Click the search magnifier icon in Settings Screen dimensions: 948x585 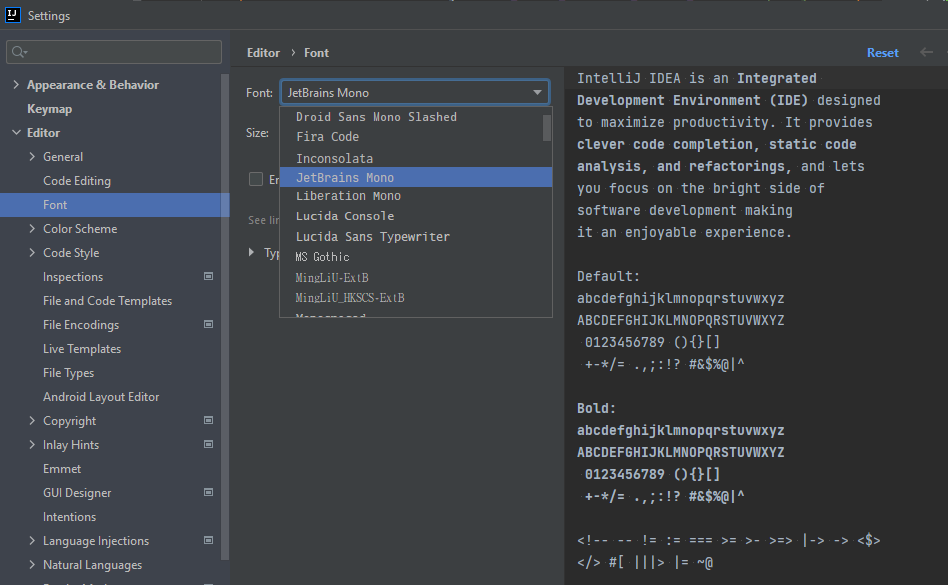pos(19,52)
